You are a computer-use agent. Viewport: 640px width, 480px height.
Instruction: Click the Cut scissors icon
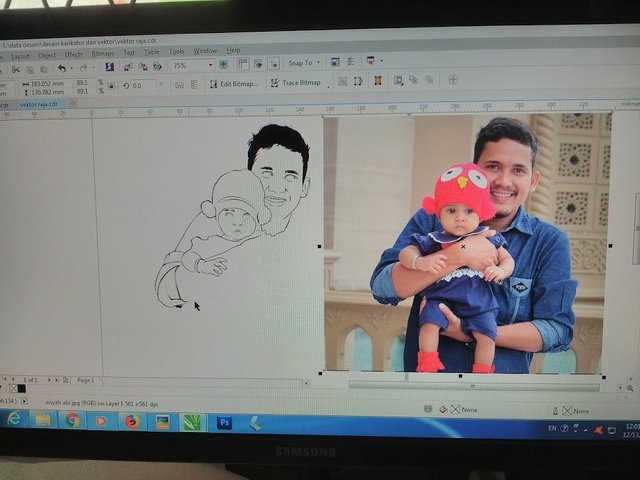[x=16, y=70]
